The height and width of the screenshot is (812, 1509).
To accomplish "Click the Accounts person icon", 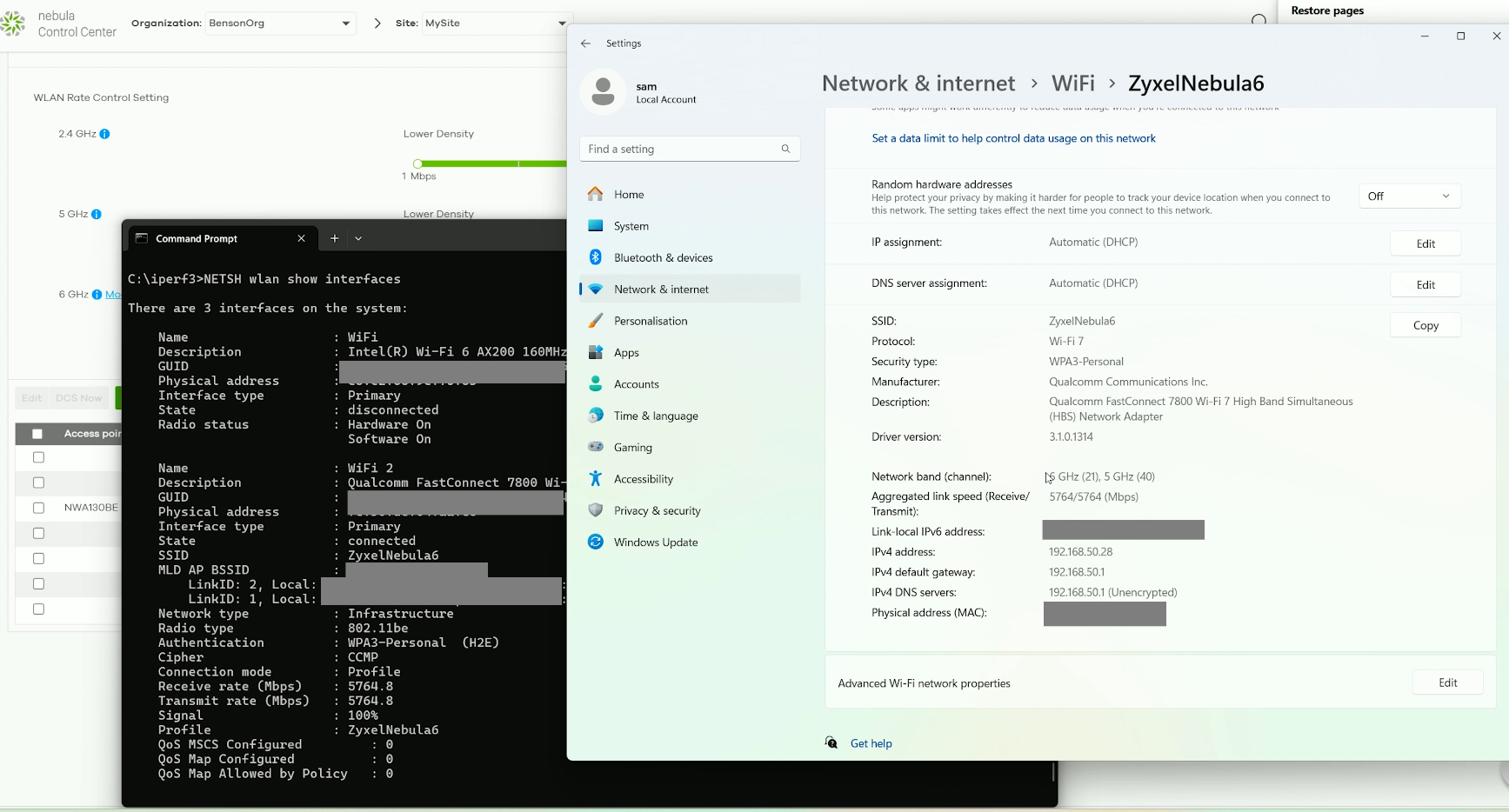I will click(x=595, y=383).
